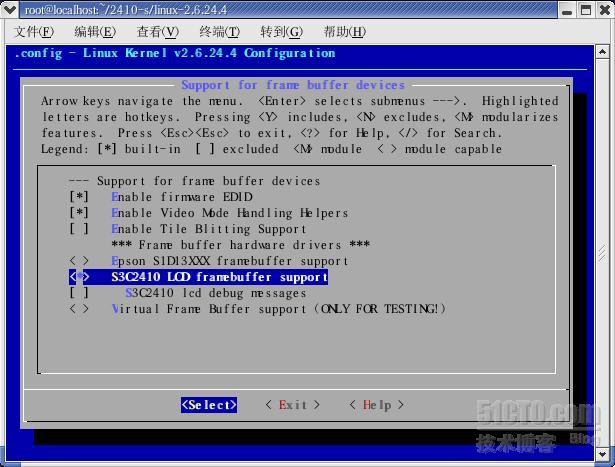Click the Select button
615x467 pixels.
click(209, 405)
